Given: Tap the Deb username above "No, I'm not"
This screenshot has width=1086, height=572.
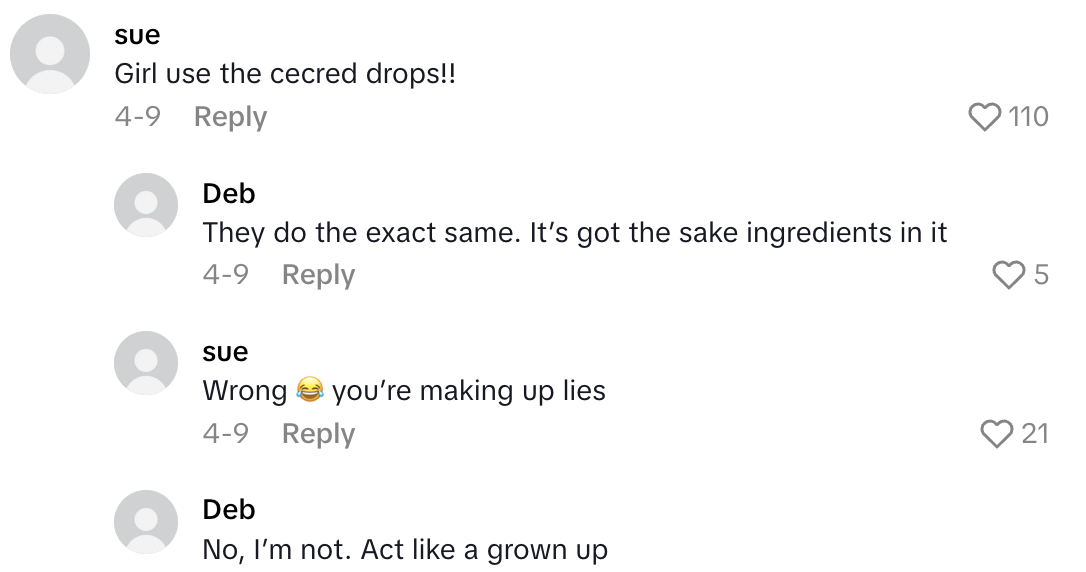Looking at the screenshot, I should coord(229,510).
